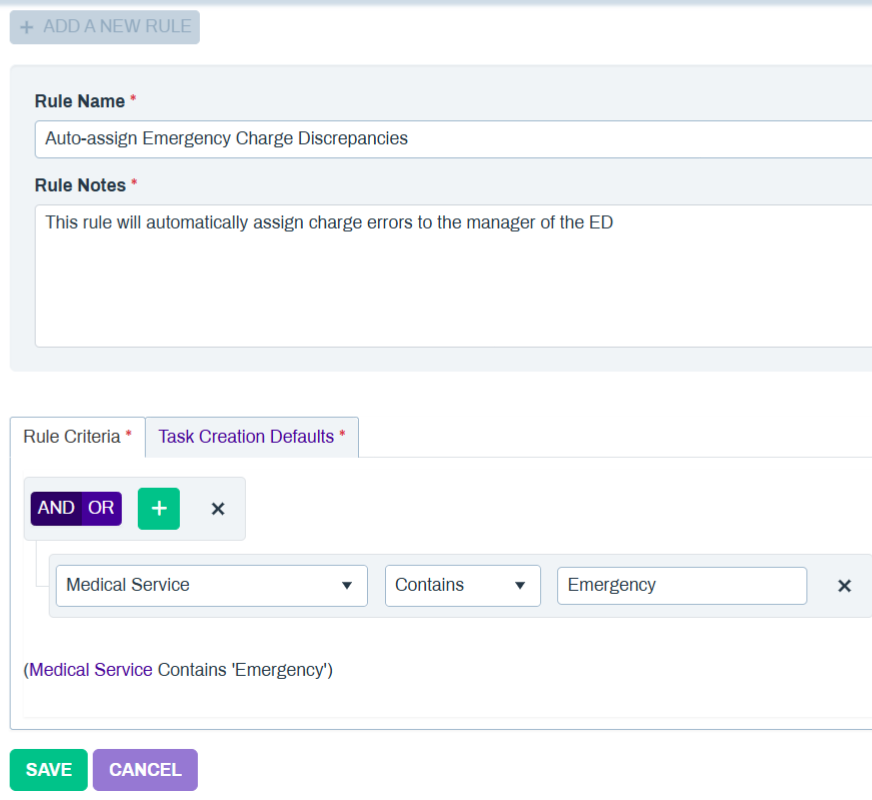Switch to the Task Creation Defaults tab

click(251, 437)
